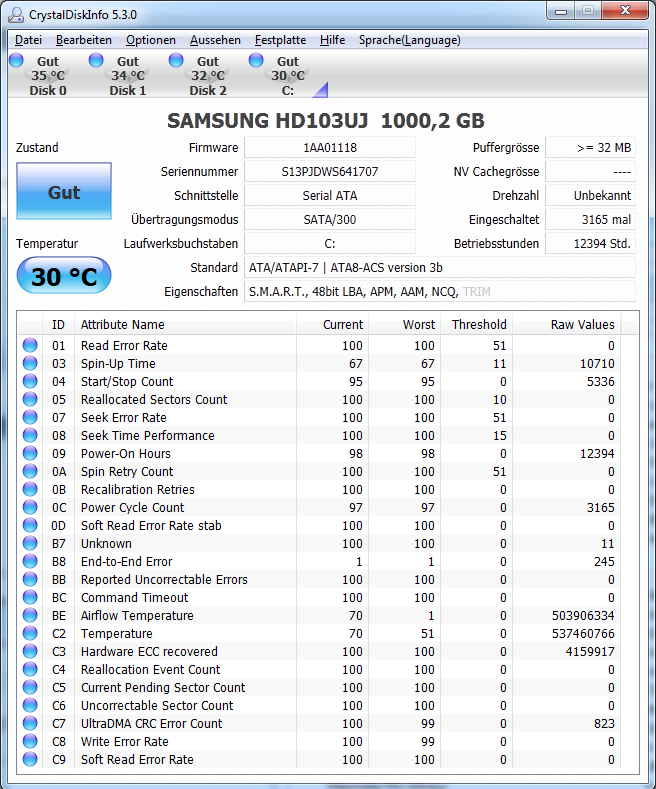Image resolution: width=656 pixels, height=789 pixels.
Task: Click the status orb of Hardware ECC recovered
Action: point(30,651)
